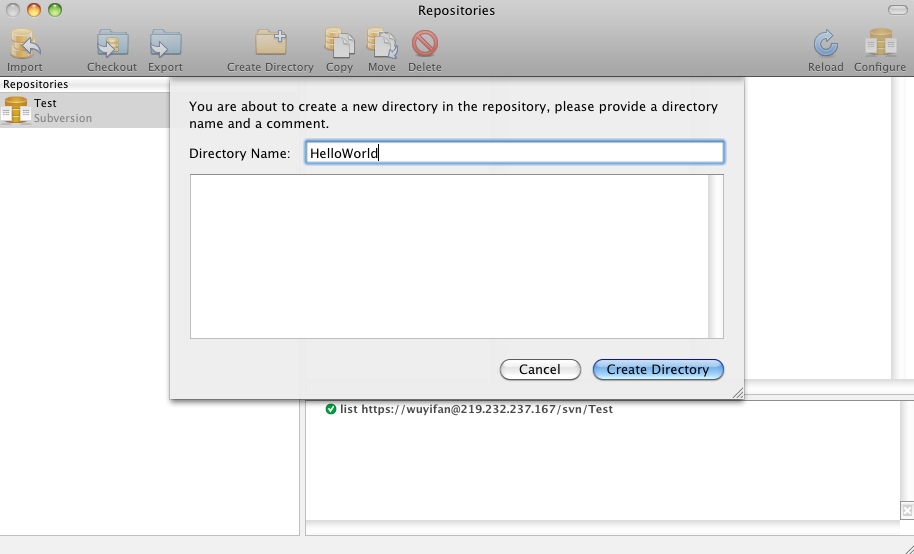Select the Move toolbar icon
The width and height of the screenshot is (914, 554).
pos(382,44)
